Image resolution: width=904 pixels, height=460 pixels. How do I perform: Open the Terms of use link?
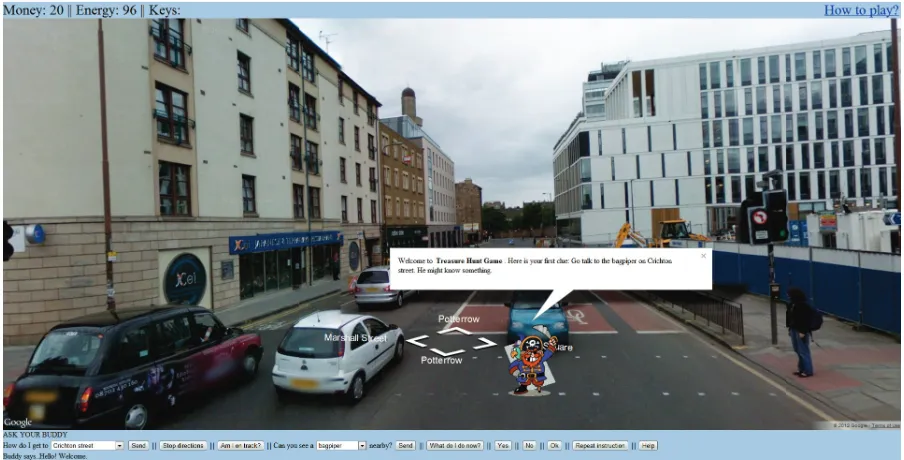[883, 425]
